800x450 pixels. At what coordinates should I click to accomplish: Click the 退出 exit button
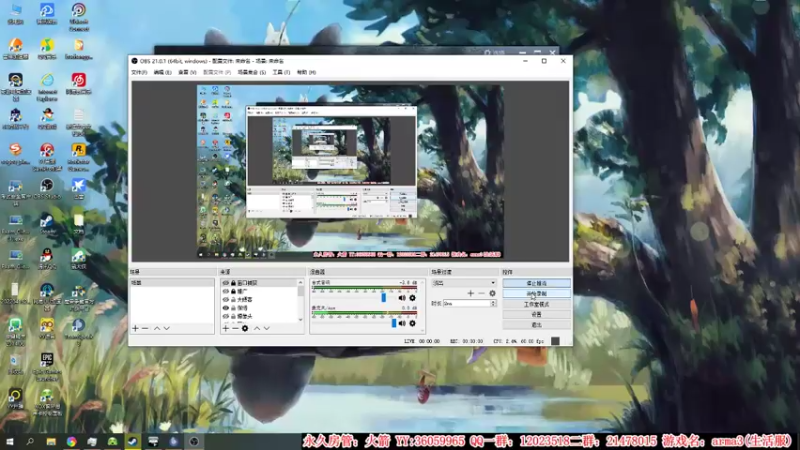tap(536, 324)
